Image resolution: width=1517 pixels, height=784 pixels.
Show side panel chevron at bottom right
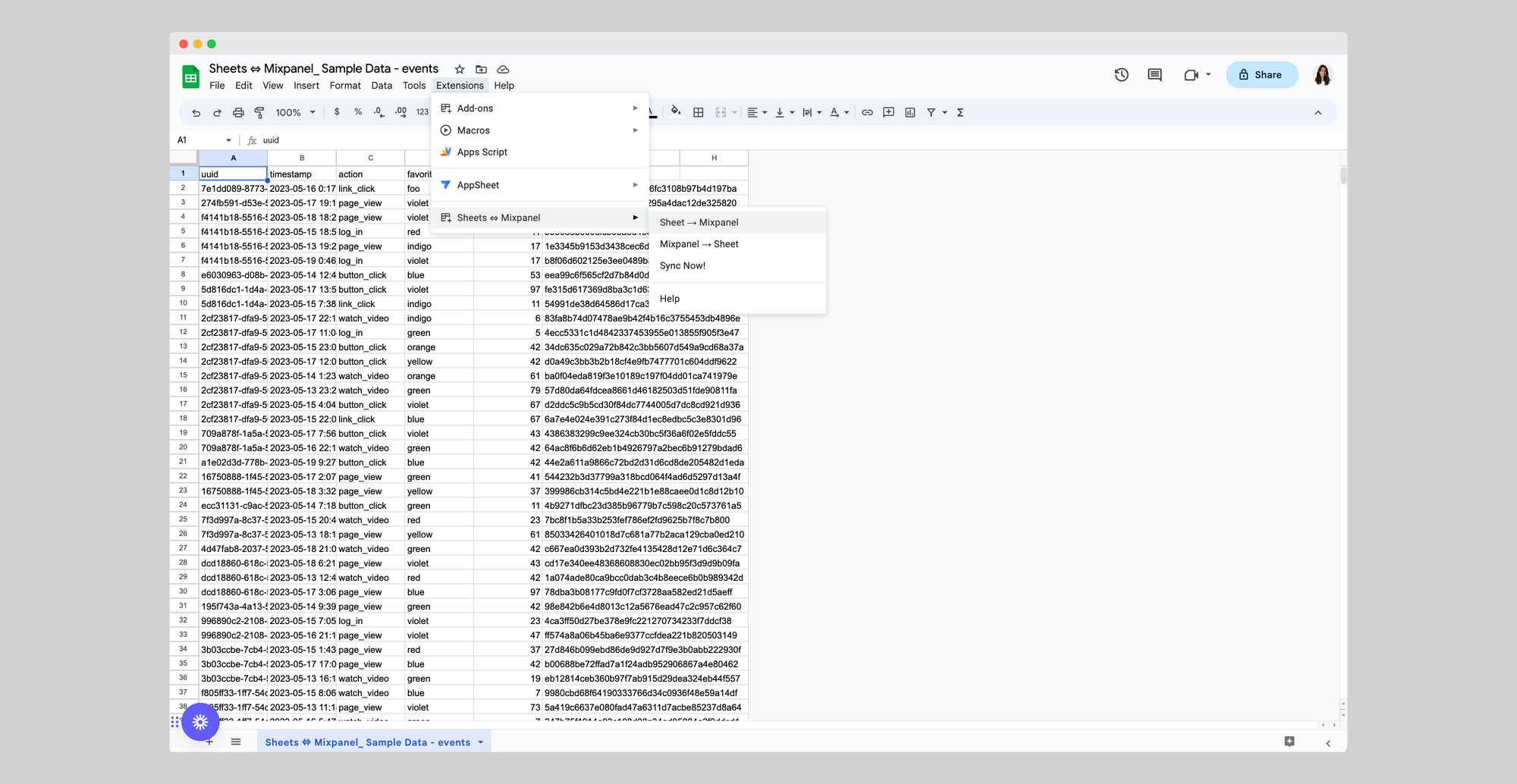tap(1328, 743)
